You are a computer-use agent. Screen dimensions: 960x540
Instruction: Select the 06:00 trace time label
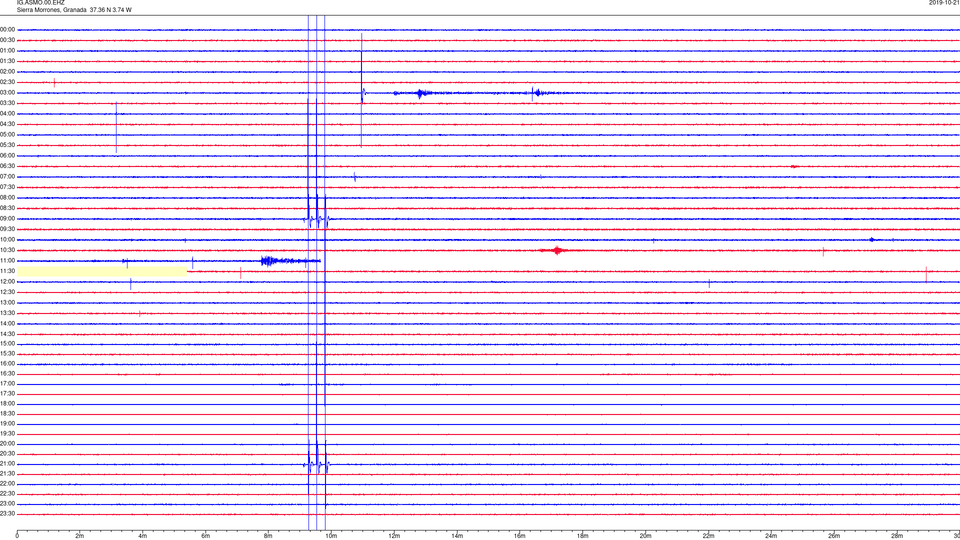7,156
